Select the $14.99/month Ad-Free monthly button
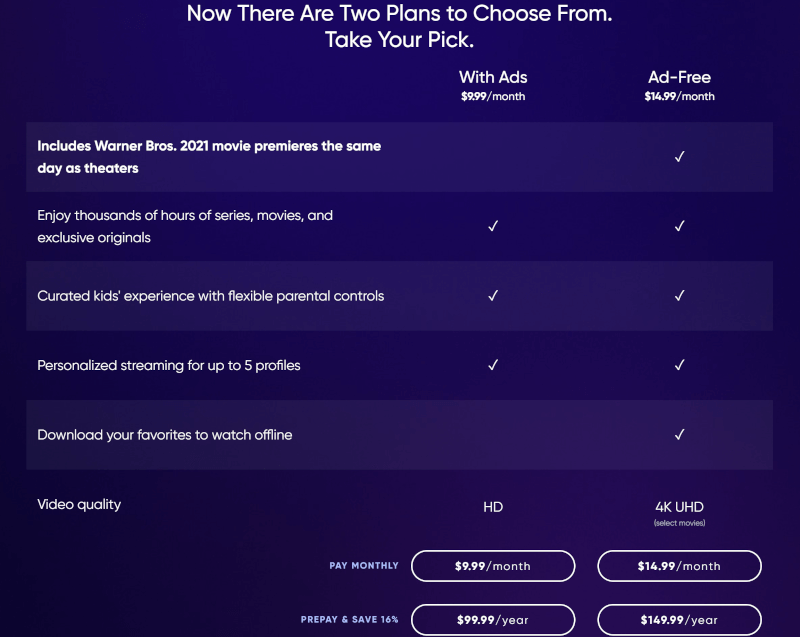This screenshot has width=800, height=637. pos(679,566)
